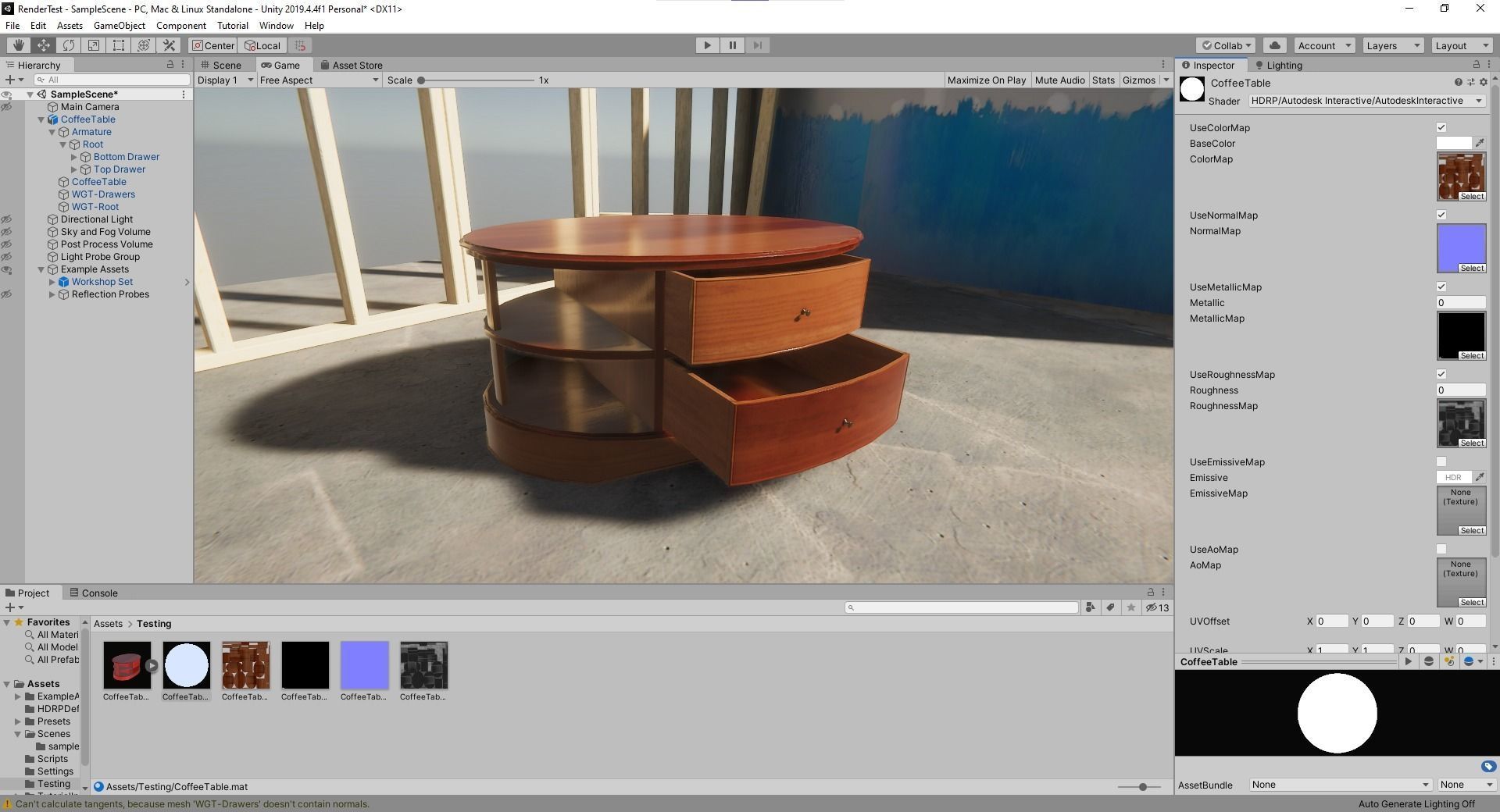1500x812 pixels.
Task: Enable UseAoMap checkbox
Action: pos(1441,549)
